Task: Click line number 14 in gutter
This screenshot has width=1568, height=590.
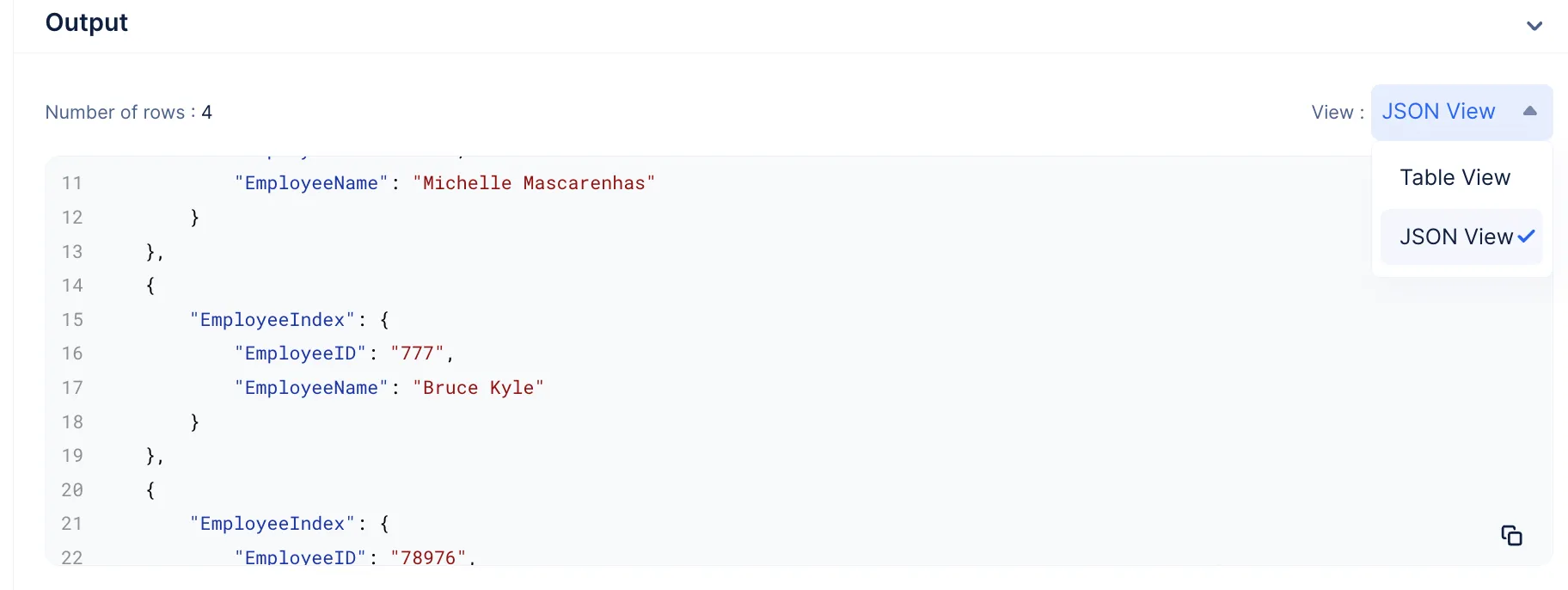Action: 72,286
